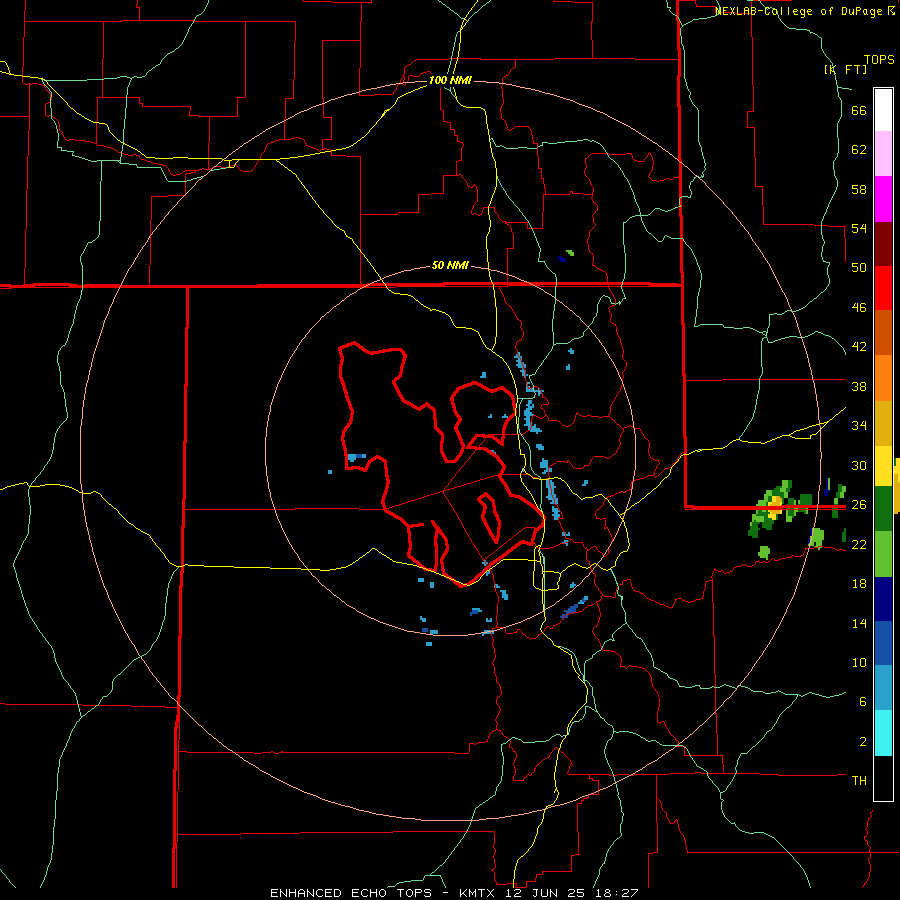Click the "2" legend value
Screen dimensions: 900x900
[x=863, y=742]
